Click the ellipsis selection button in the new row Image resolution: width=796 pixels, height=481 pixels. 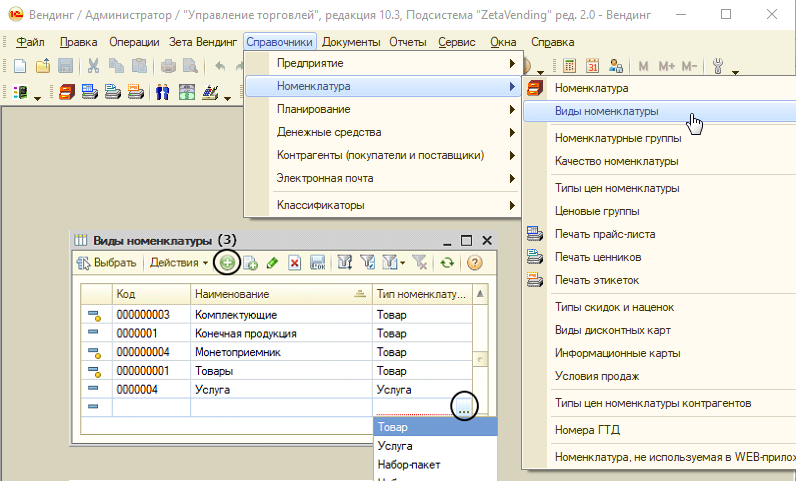(464, 406)
